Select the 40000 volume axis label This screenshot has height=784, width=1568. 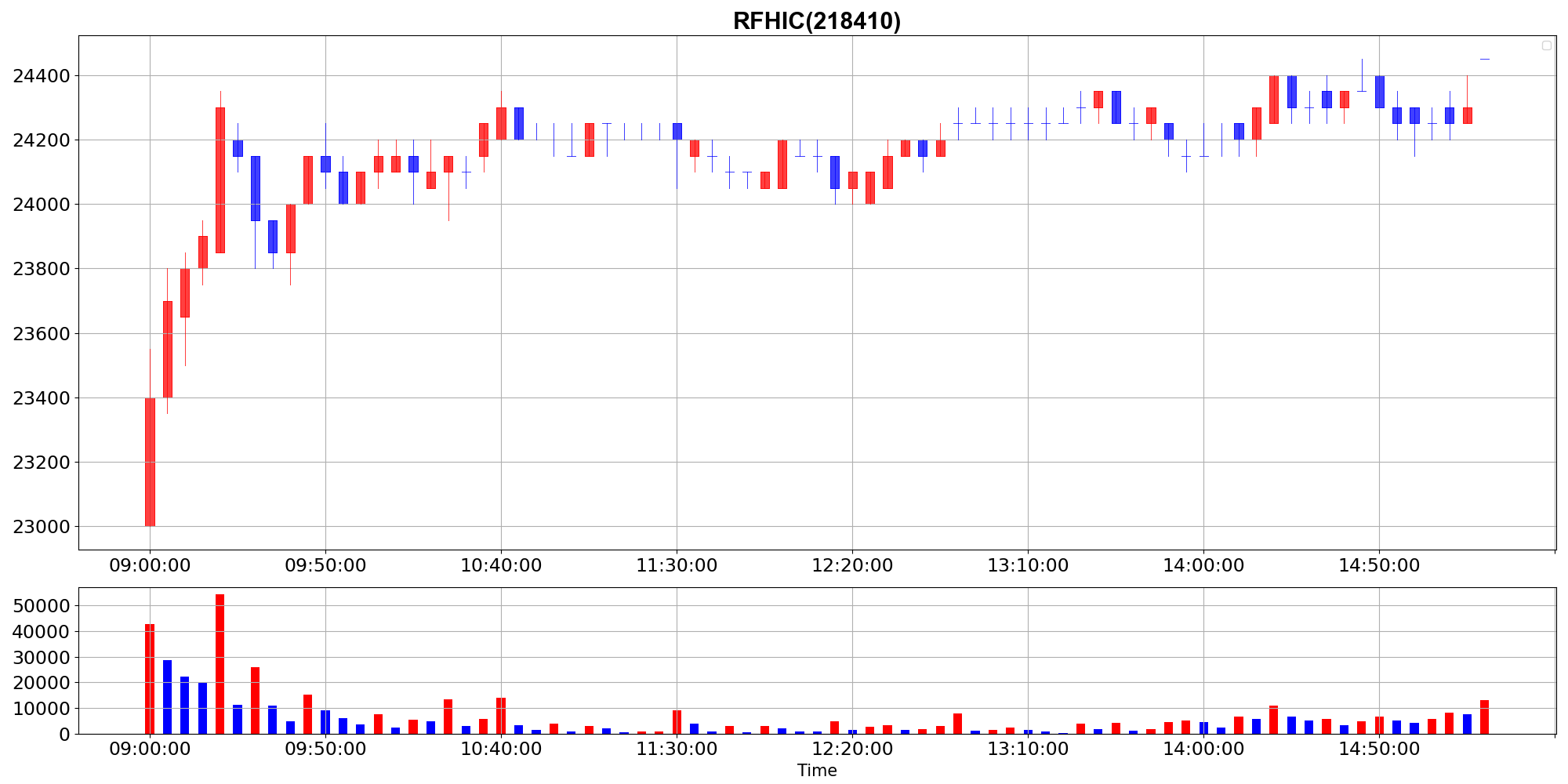coord(42,632)
